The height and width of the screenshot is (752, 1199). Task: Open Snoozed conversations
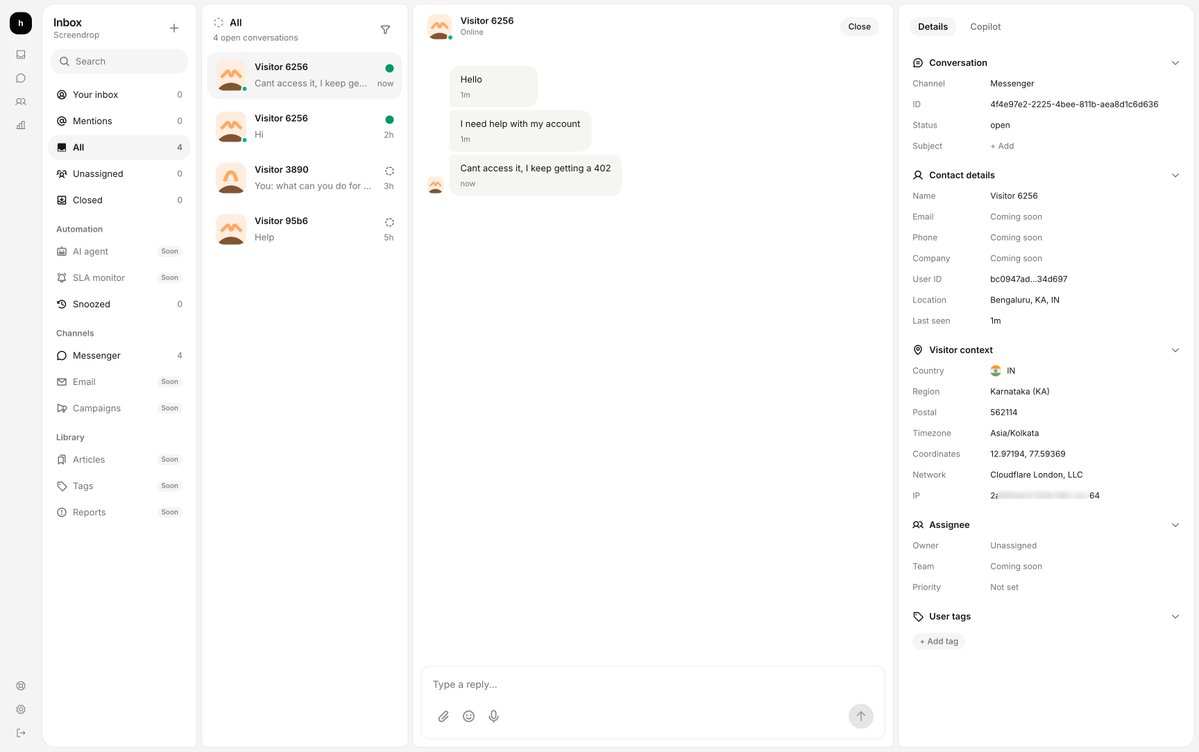pyautogui.click(x=119, y=304)
